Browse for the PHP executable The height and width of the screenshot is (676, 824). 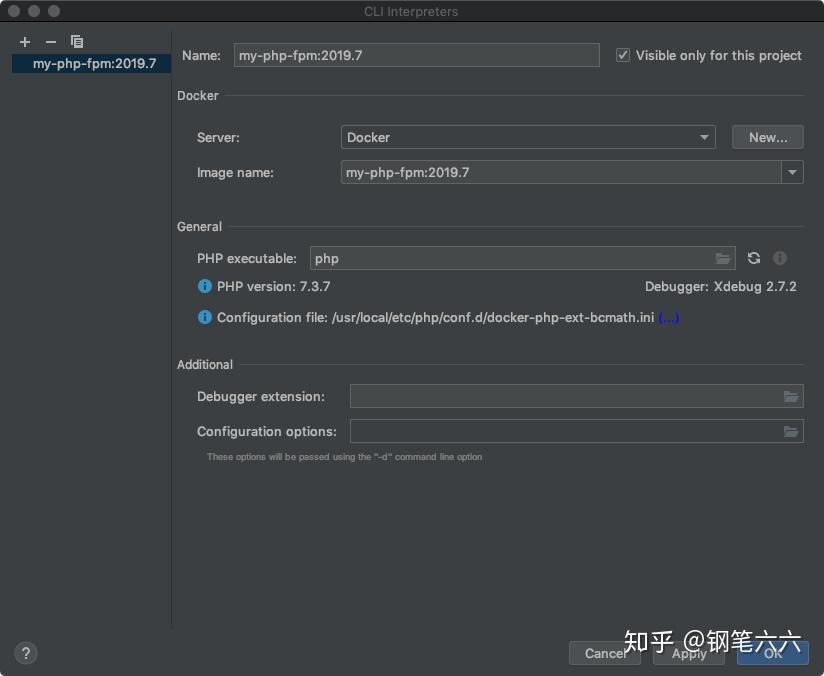723,258
